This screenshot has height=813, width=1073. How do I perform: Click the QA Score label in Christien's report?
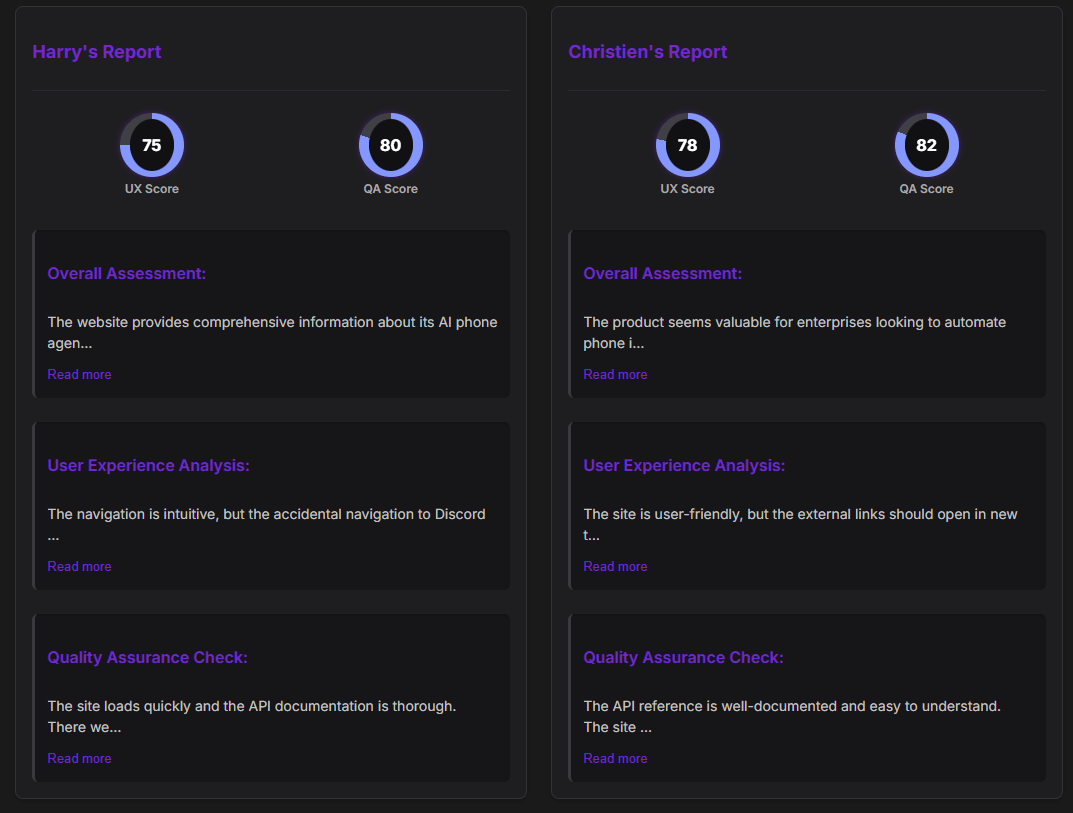(926, 189)
